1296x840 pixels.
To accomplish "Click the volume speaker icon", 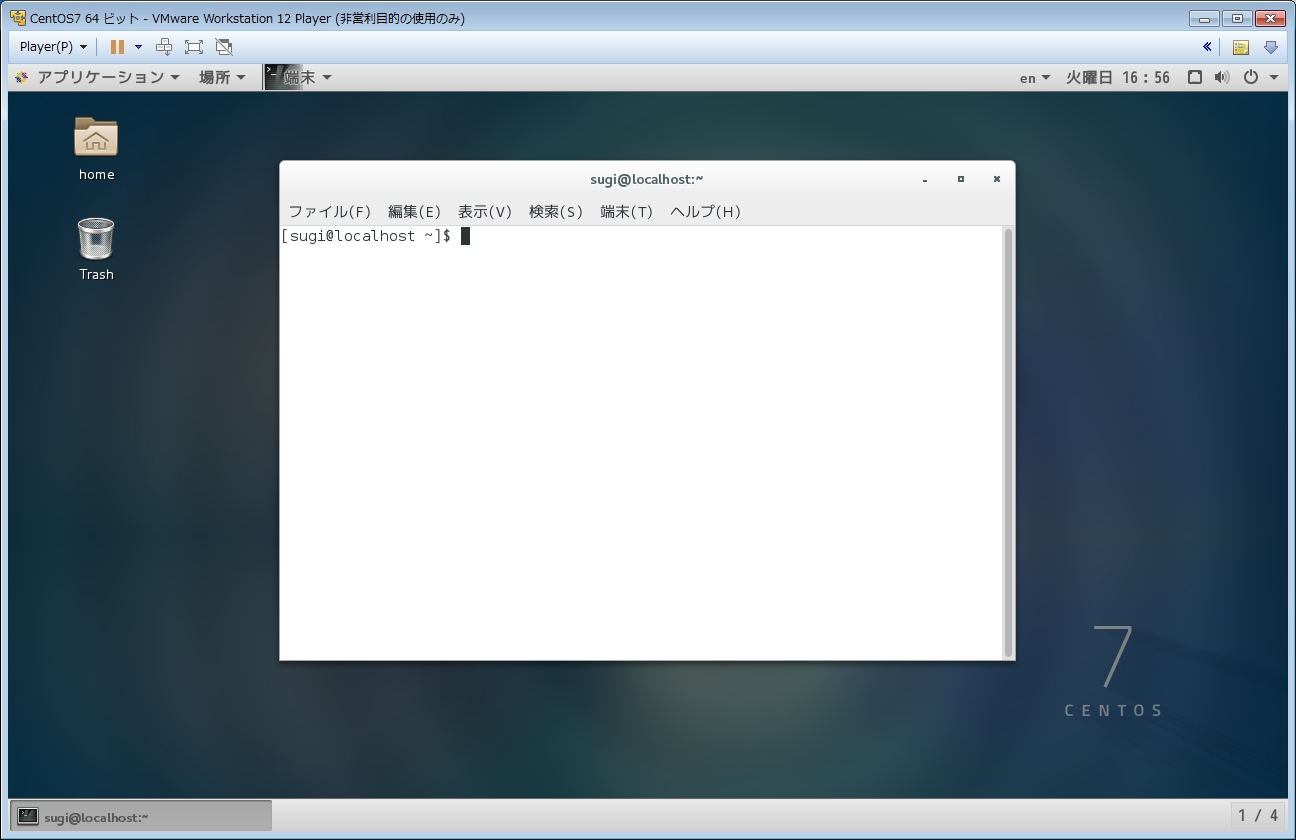I will tap(1221, 77).
